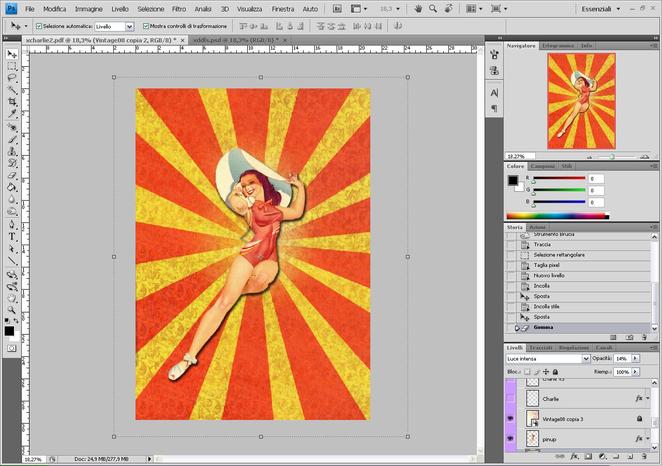Select the Path Selection tool
The height and width of the screenshot is (466, 662).
coord(12,249)
